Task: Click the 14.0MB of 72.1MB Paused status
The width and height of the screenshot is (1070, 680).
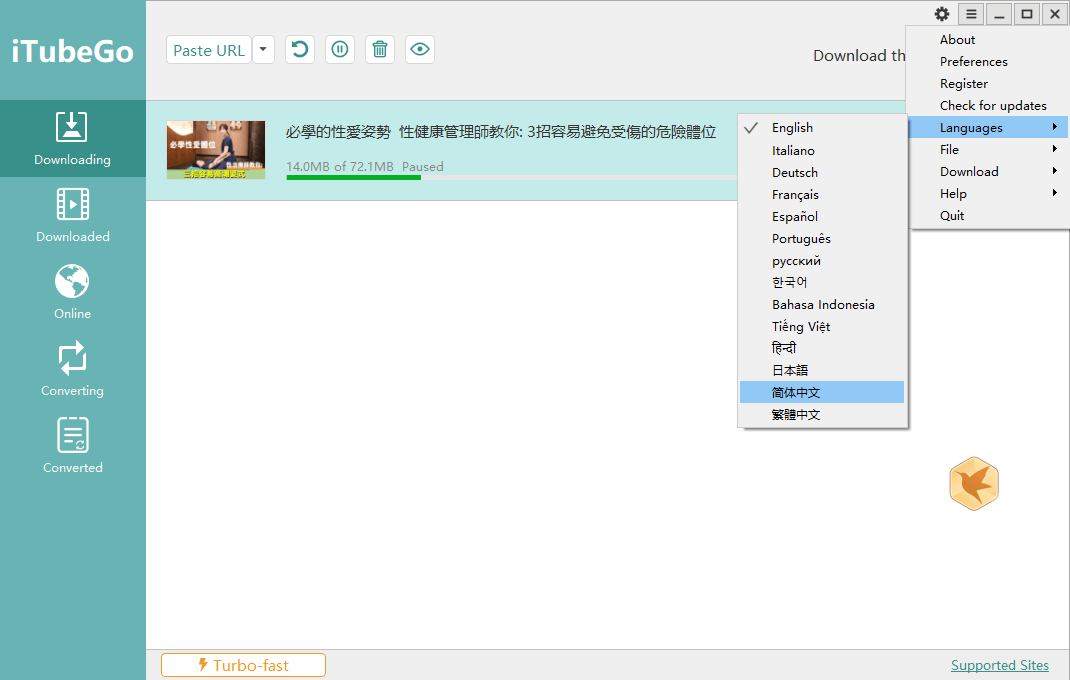Action: (x=364, y=167)
